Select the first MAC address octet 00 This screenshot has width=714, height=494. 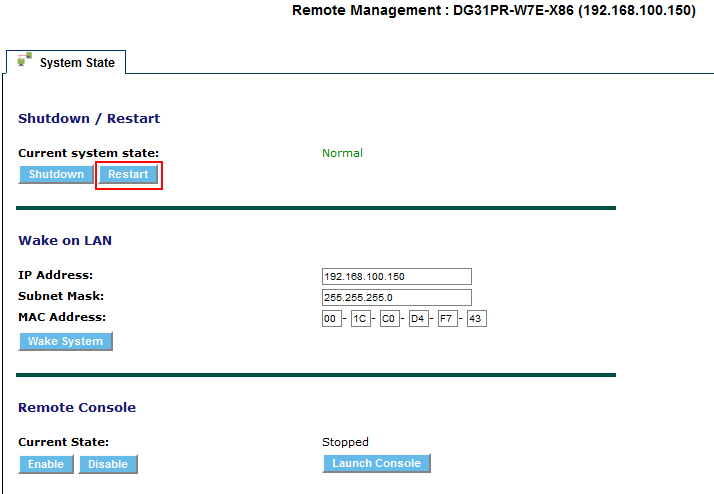click(x=331, y=319)
